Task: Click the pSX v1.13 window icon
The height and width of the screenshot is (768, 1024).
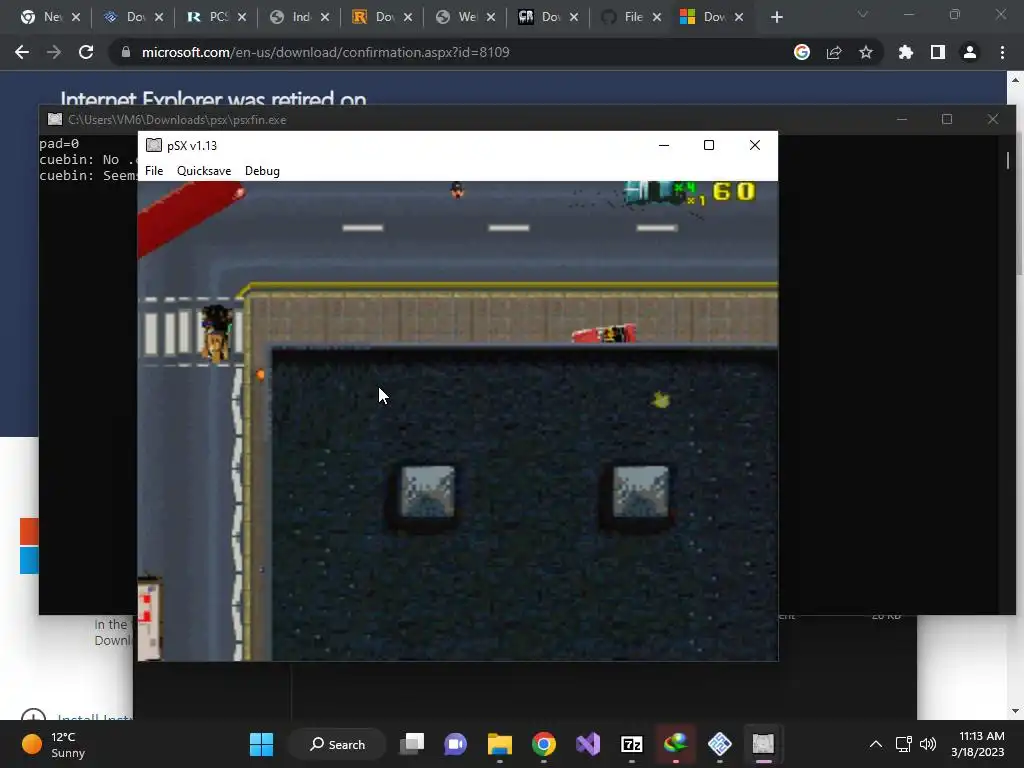Action: click(x=153, y=145)
